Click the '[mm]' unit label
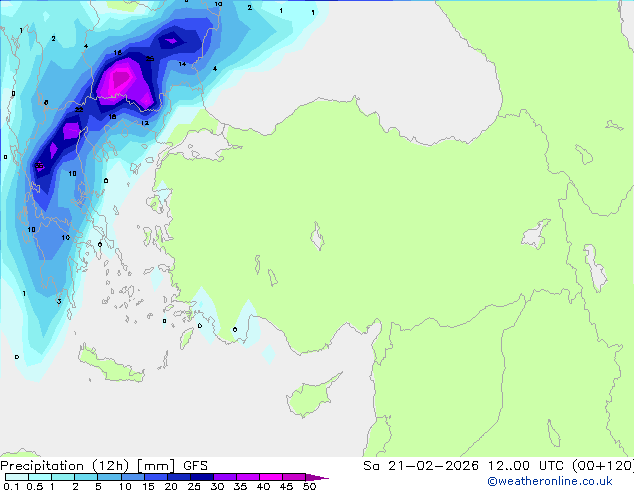The image size is (634, 490). (x=156, y=466)
